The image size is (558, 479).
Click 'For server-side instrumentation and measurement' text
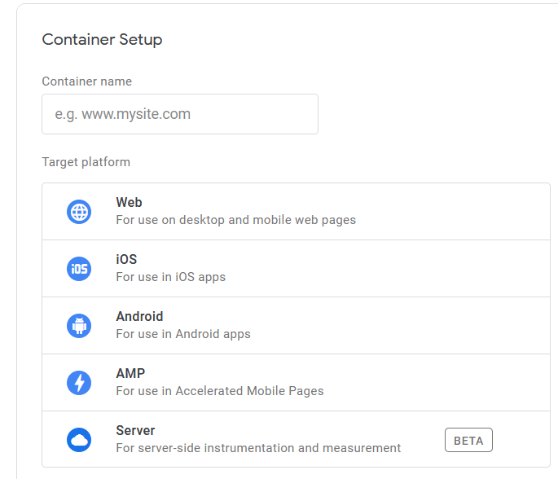coord(258,448)
